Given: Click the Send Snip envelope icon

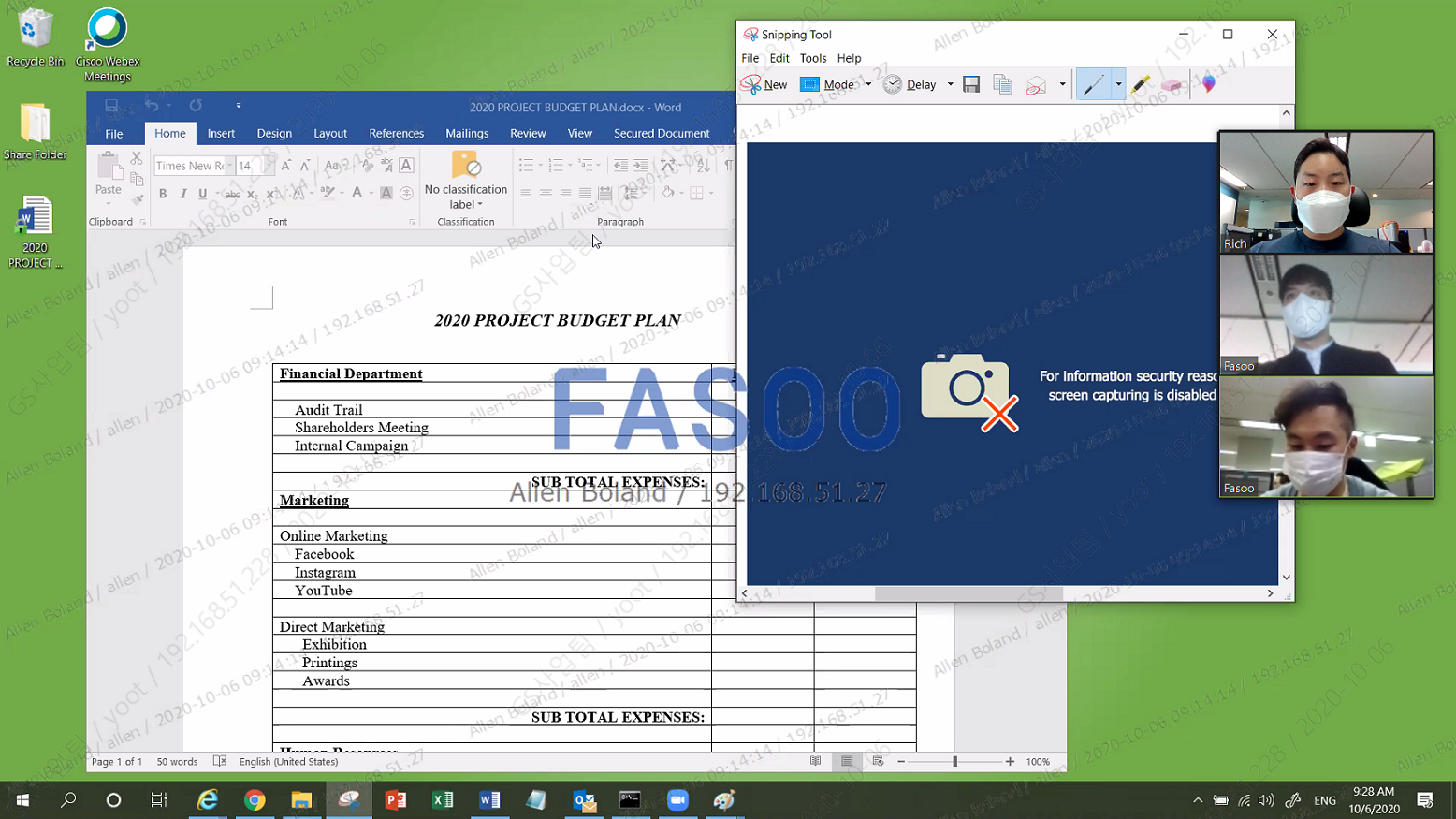Looking at the screenshot, I should click(1036, 85).
